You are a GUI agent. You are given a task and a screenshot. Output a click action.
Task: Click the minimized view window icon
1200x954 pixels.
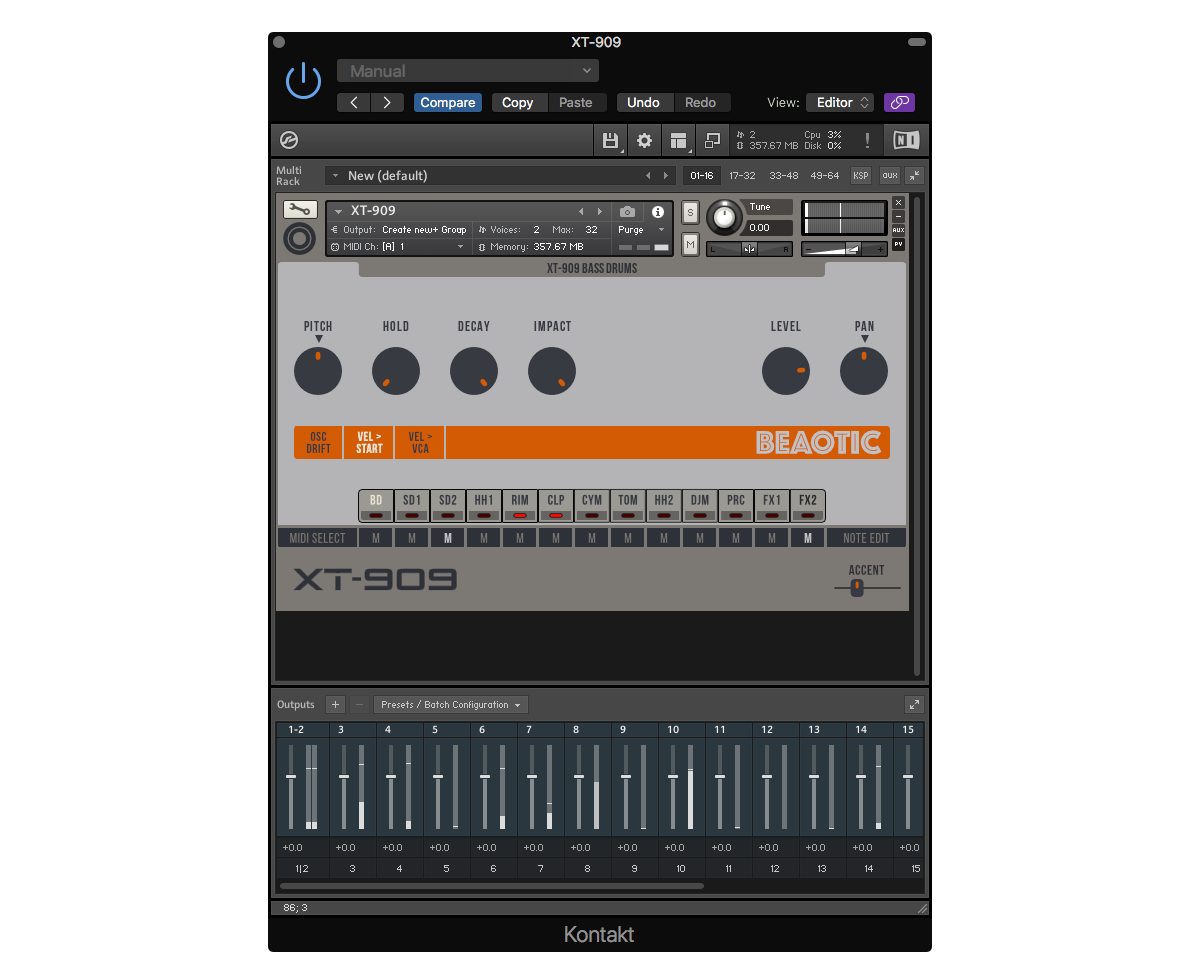[713, 140]
